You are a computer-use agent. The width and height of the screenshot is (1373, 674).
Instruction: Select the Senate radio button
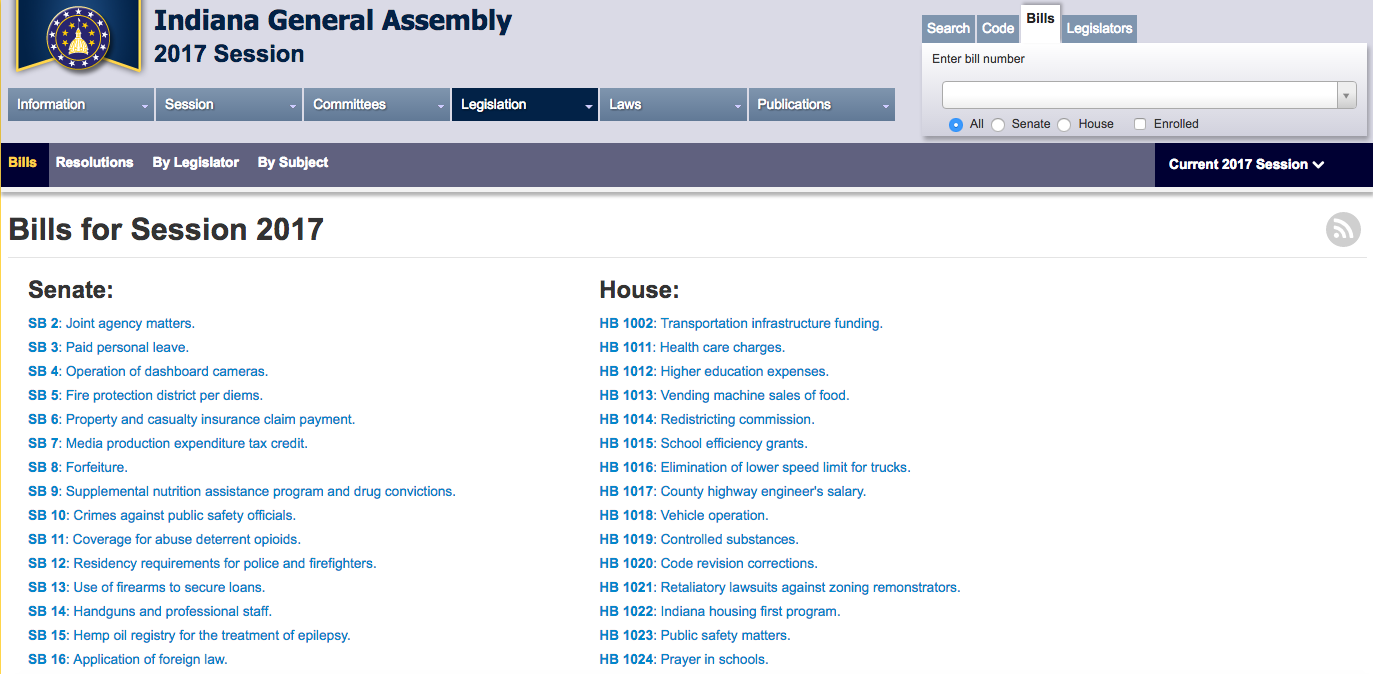coord(998,125)
